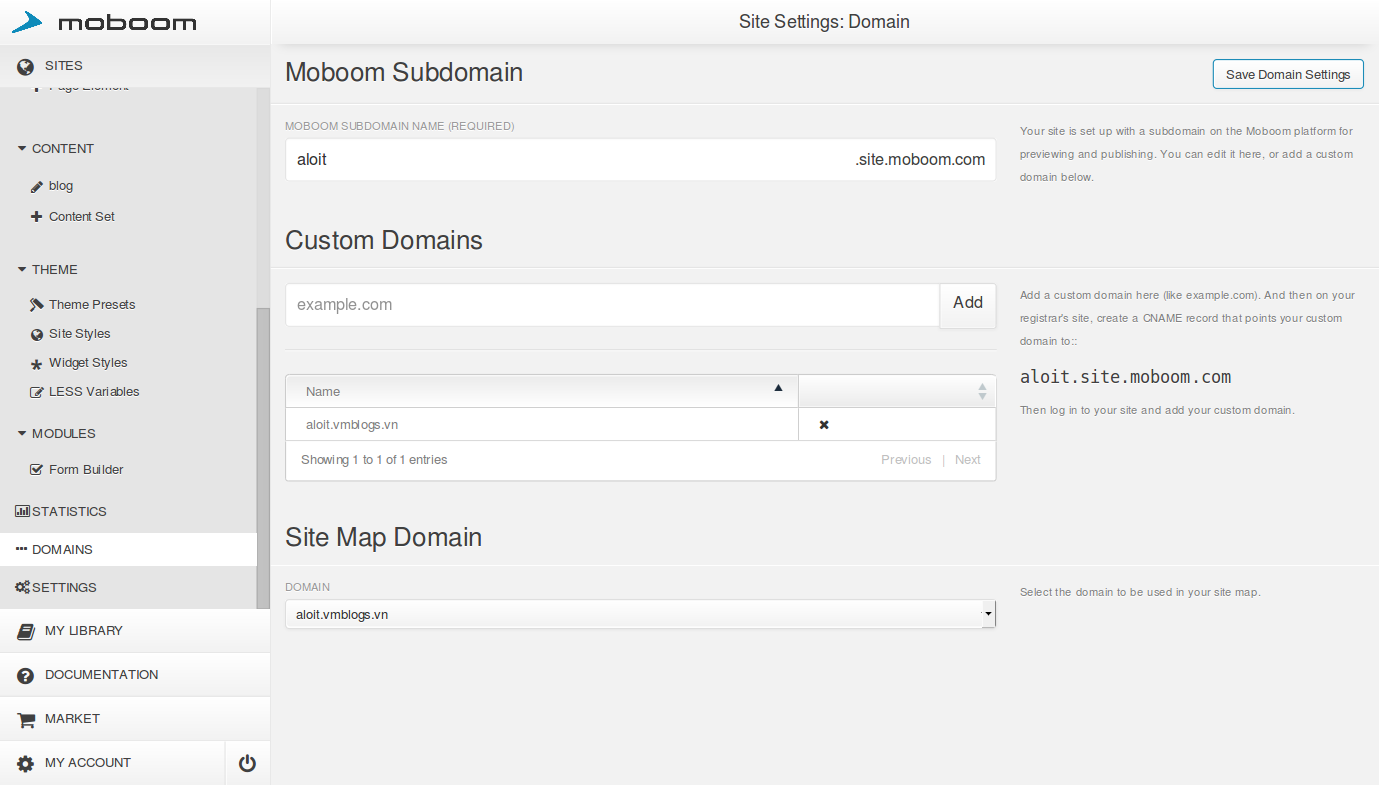This screenshot has width=1379, height=785.
Task: Click the sidebar vertical scrollbar
Action: tap(263, 450)
